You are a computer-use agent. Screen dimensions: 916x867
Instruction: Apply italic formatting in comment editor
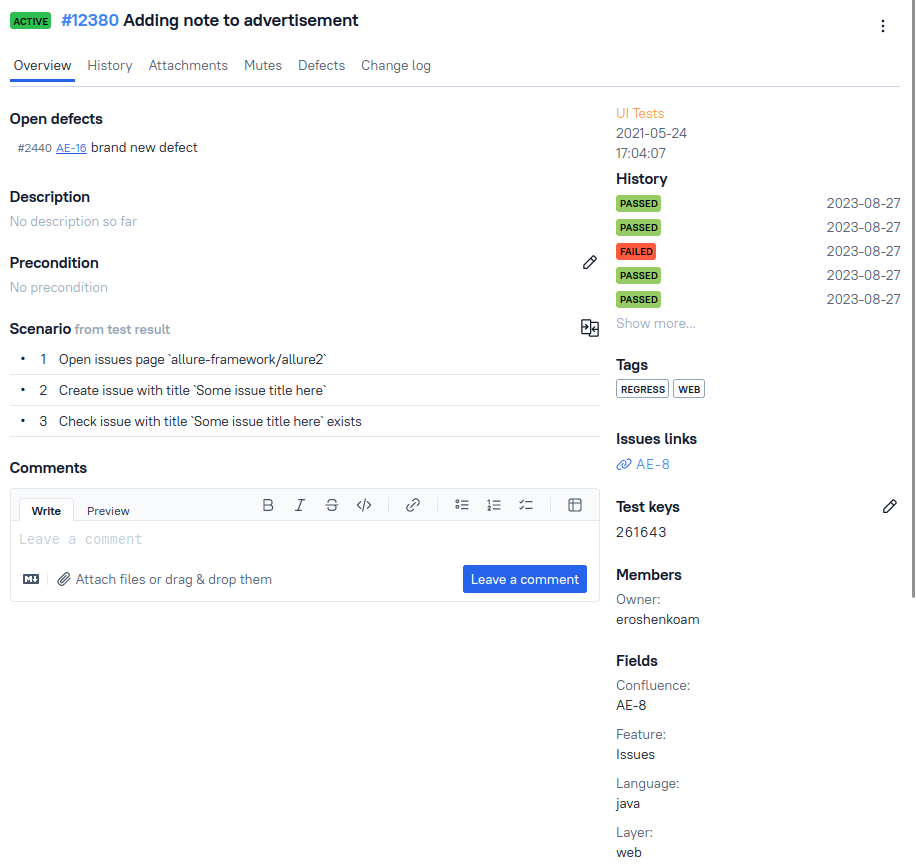[x=299, y=505]
